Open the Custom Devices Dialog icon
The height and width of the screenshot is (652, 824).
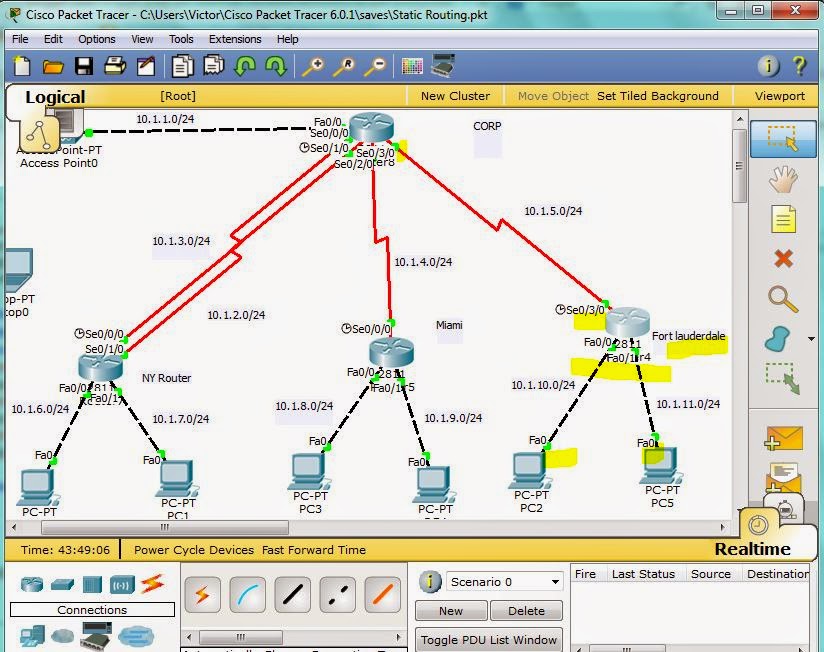(443, 66)
